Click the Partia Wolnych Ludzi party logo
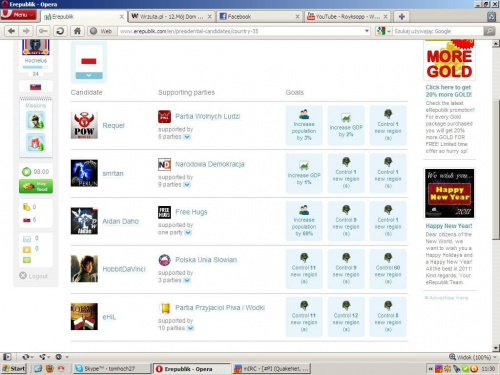 click(x=164, y=117)
